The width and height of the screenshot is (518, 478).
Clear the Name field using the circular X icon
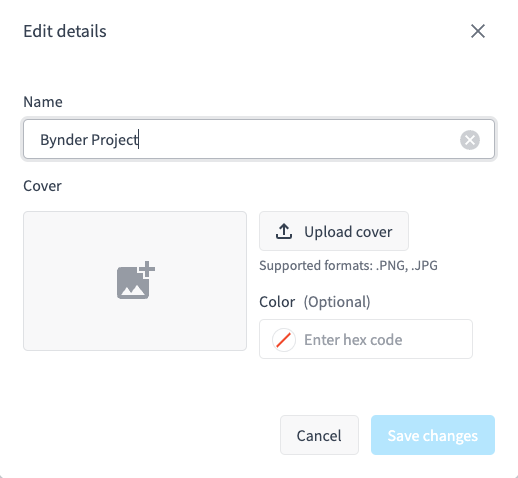470,140
